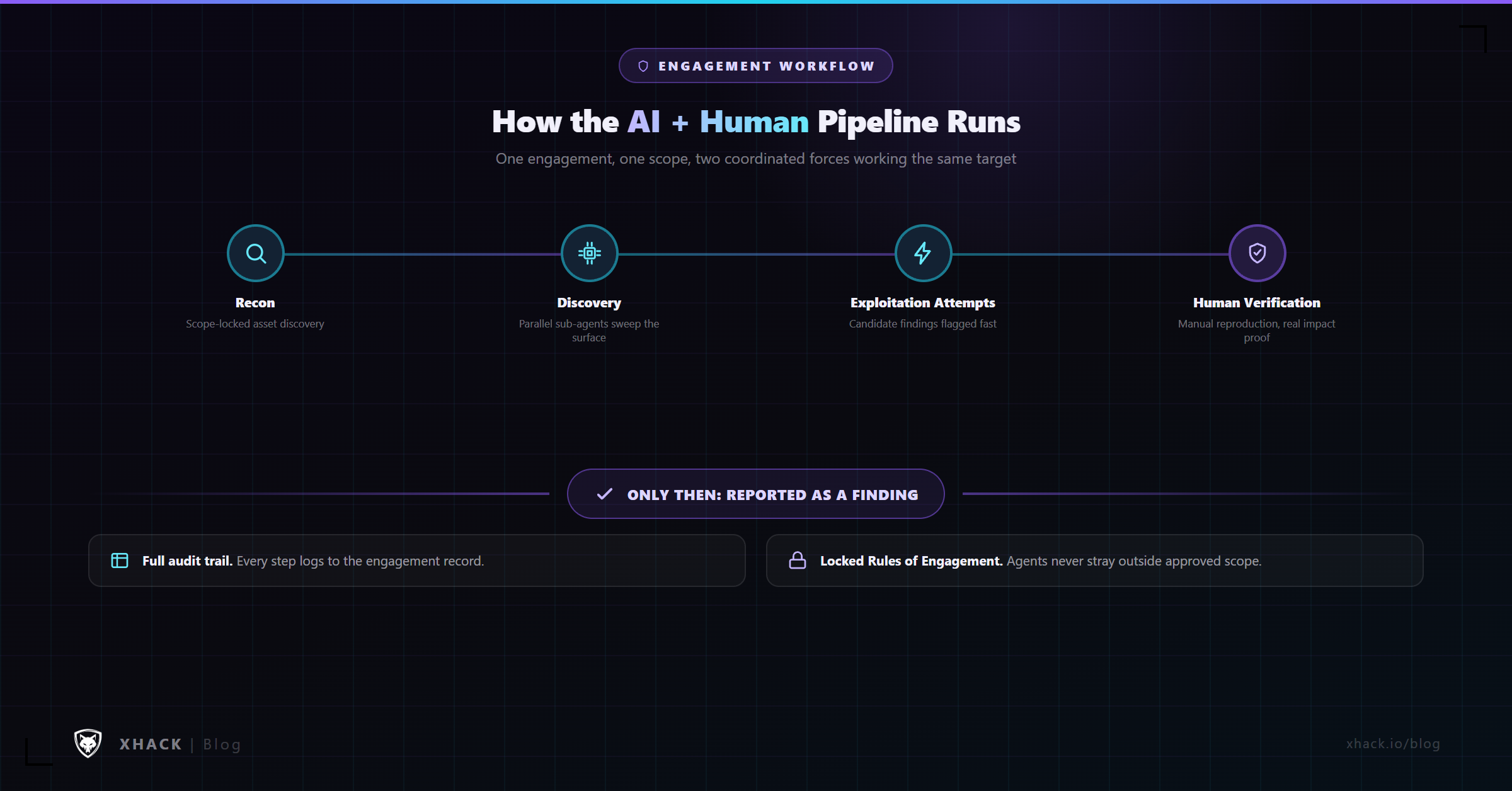Click the shield icon in the Engagement Workflow badge
The height and width of the screenshot is (791, 1512).
643,66
